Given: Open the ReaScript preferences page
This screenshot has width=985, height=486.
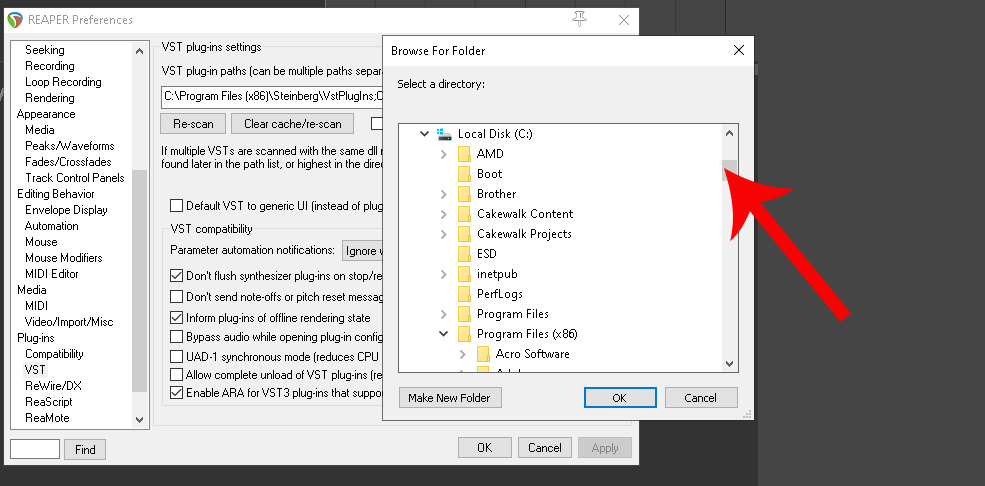Looking at the screenshot, I should [48, 402].
